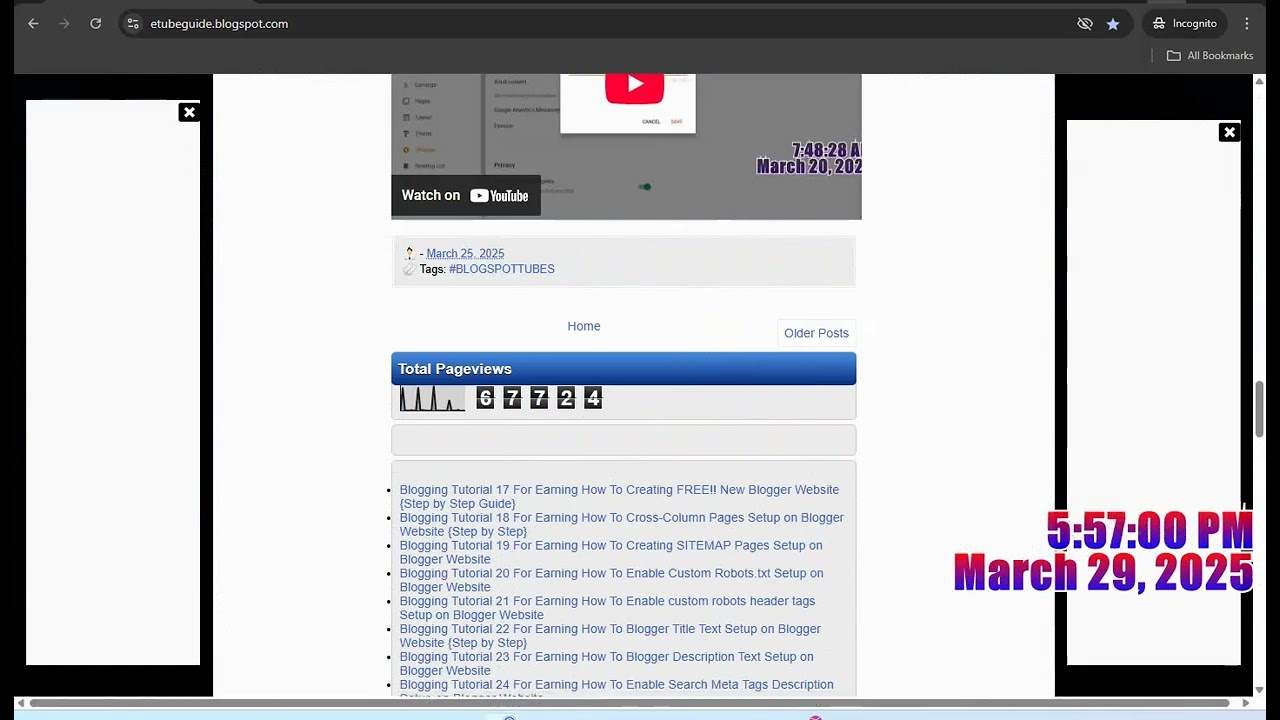Click Watch on YouTube button

[466, 196]
